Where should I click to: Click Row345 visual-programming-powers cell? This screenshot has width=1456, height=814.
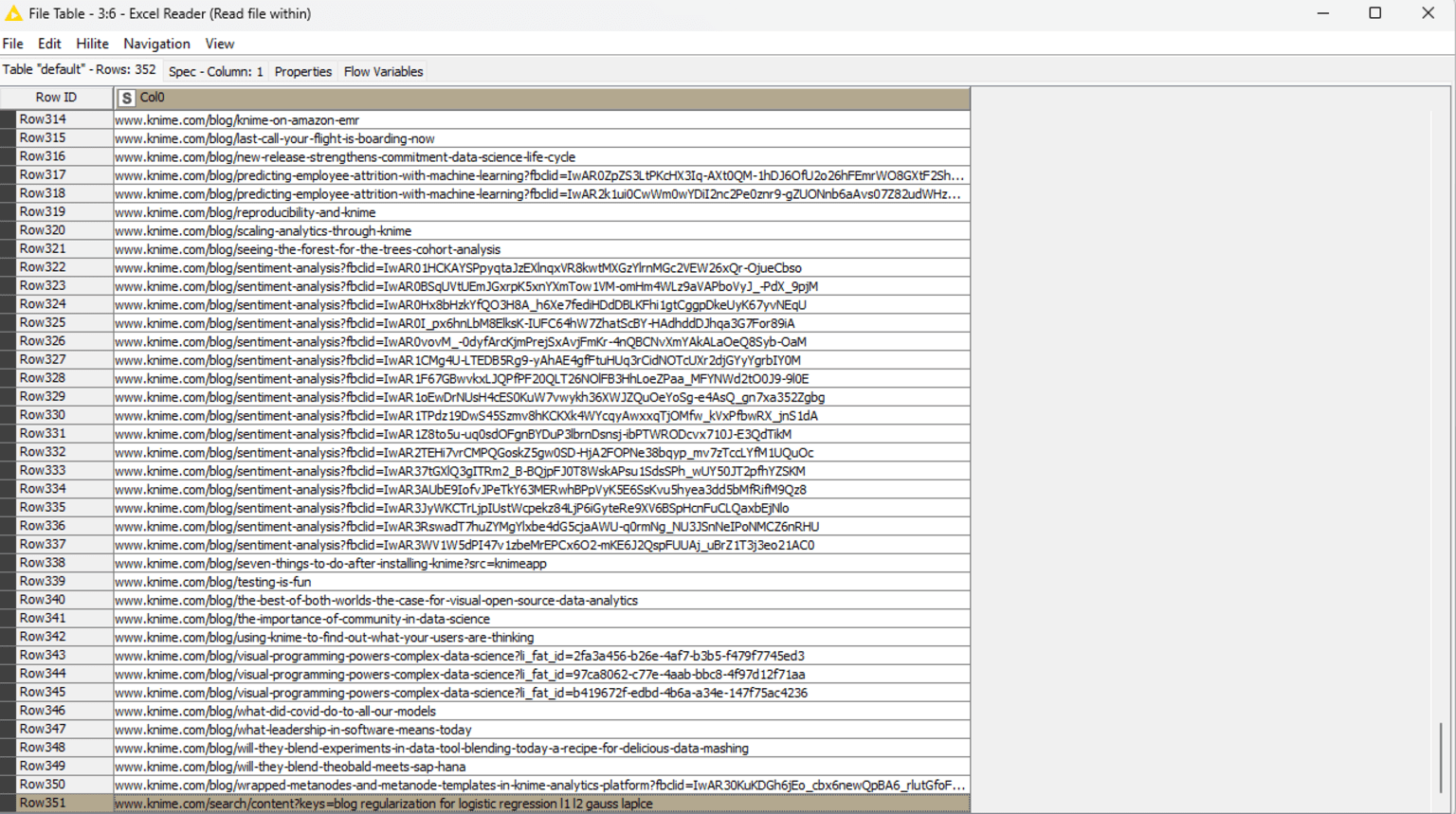[542, 693]
